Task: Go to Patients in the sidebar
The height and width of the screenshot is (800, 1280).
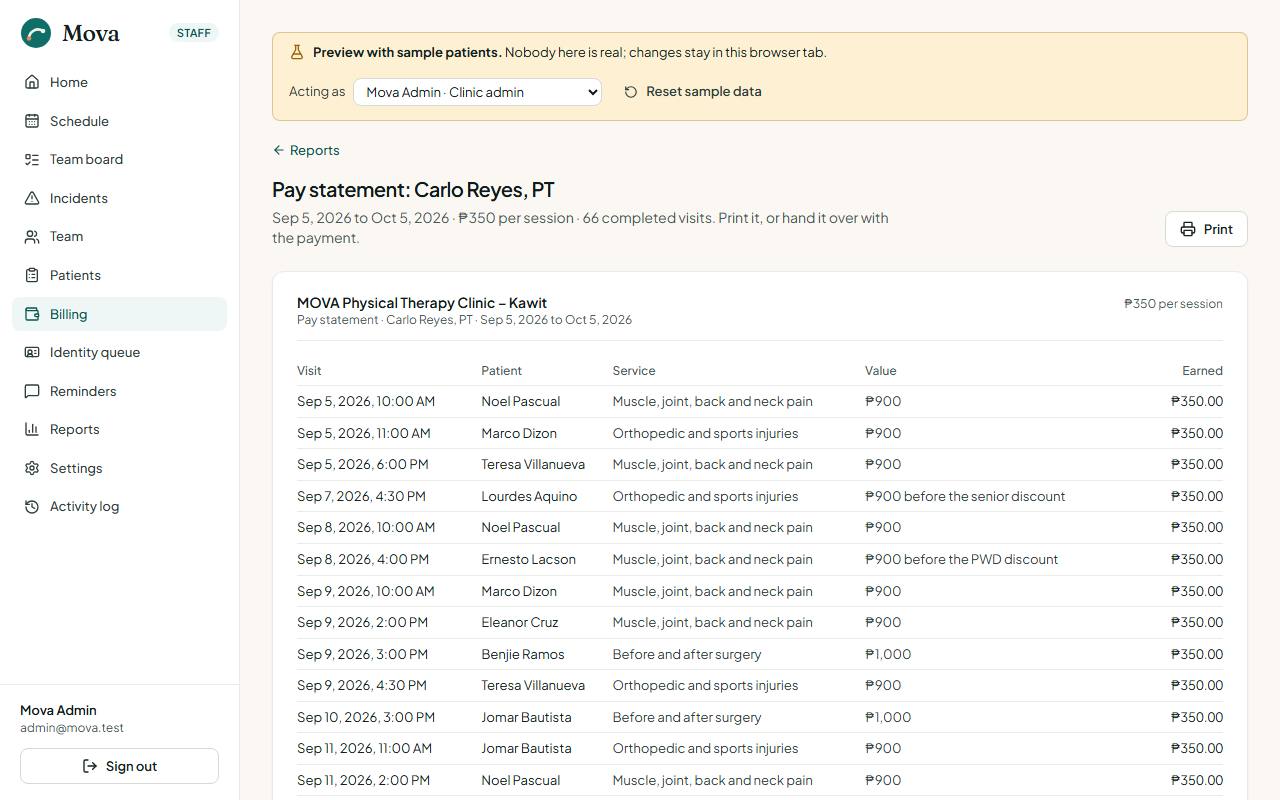Action: pos(119,275)
